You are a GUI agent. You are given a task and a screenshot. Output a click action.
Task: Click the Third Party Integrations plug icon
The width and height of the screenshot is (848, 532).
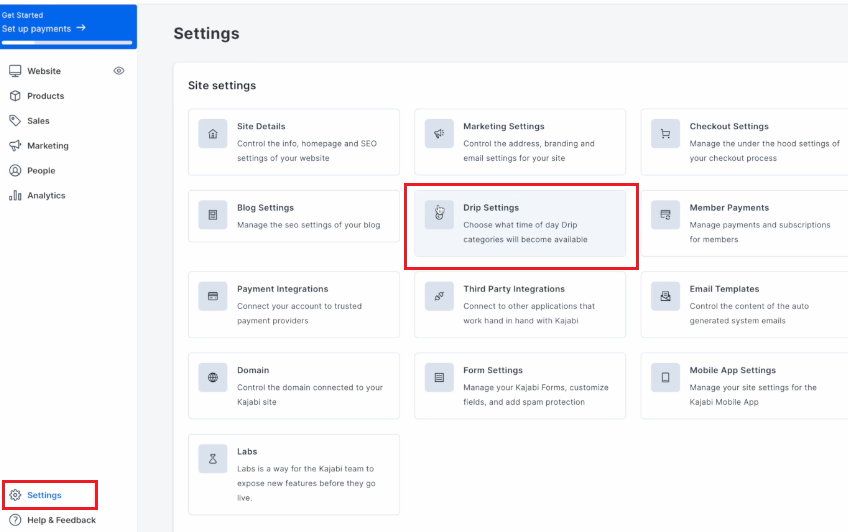click(x=439, y=296)
